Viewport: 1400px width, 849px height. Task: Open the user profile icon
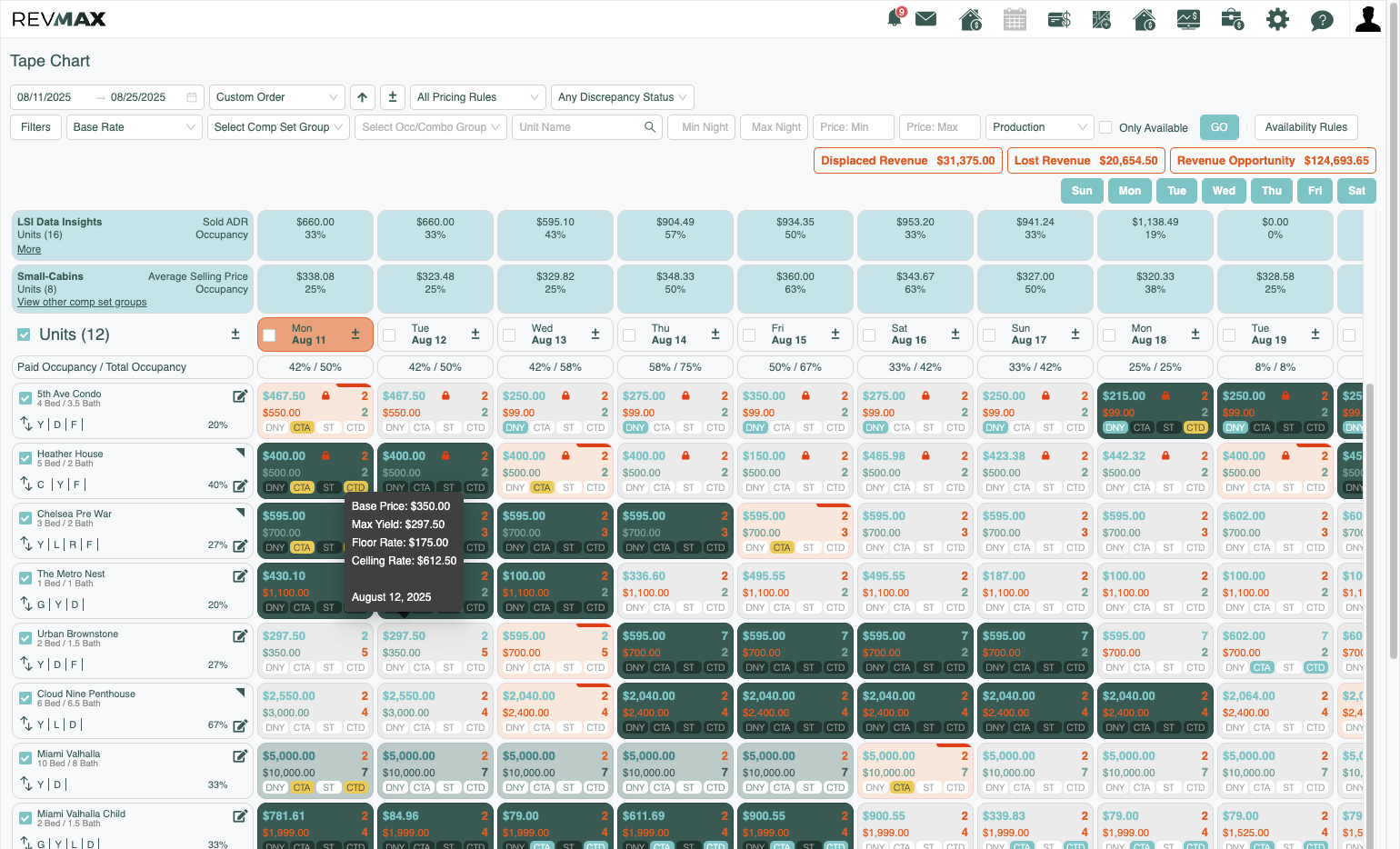[1367, 18]
